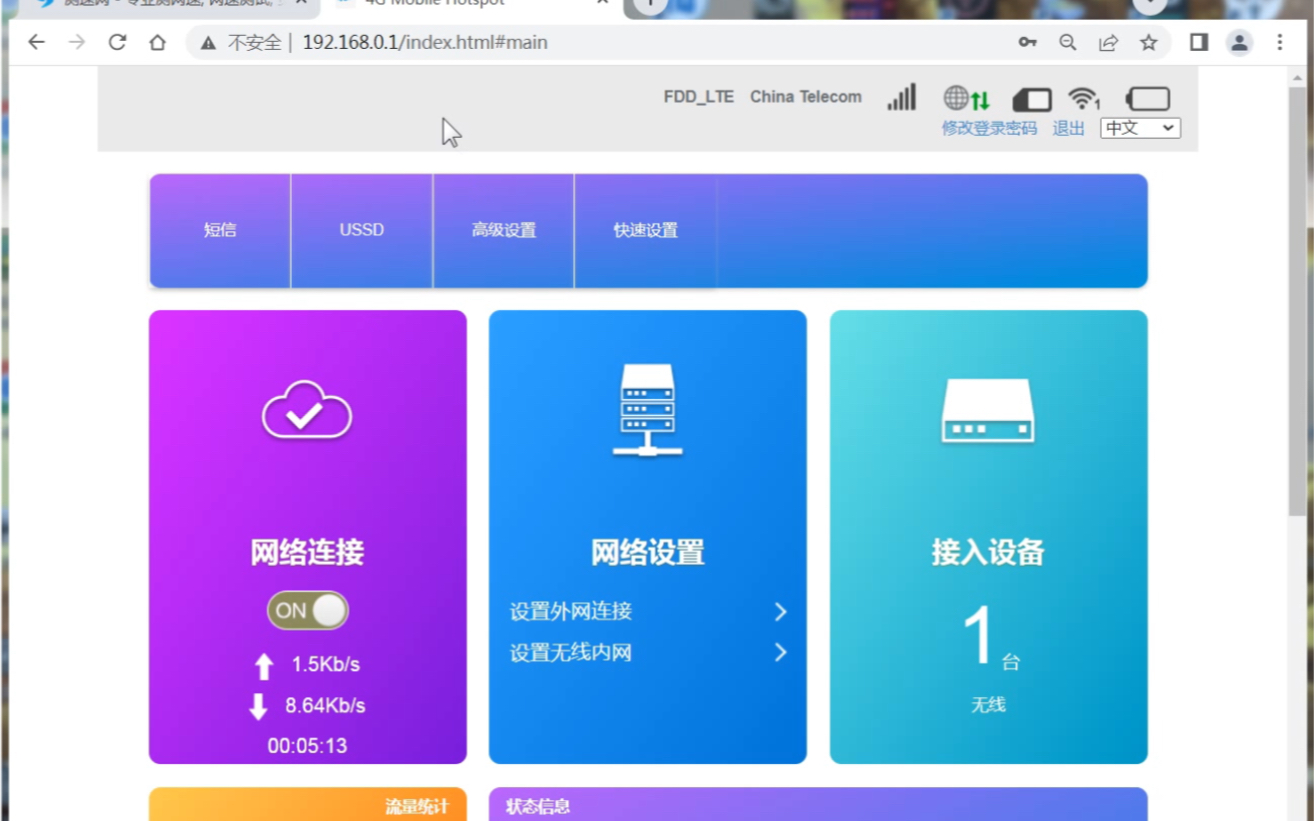This screenshot has height=821, width=1314.
Task: Click the globe data connection icon
Action: 966,98
